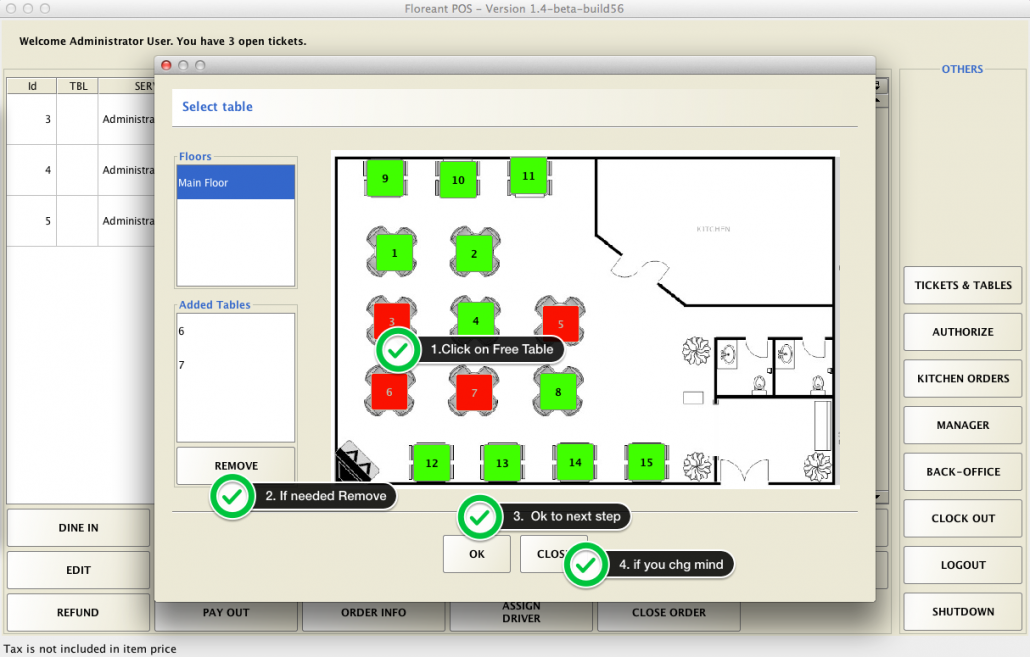Open TICKETS & TABLES
Screen dimensions: 1030x657
pos(963,285)
